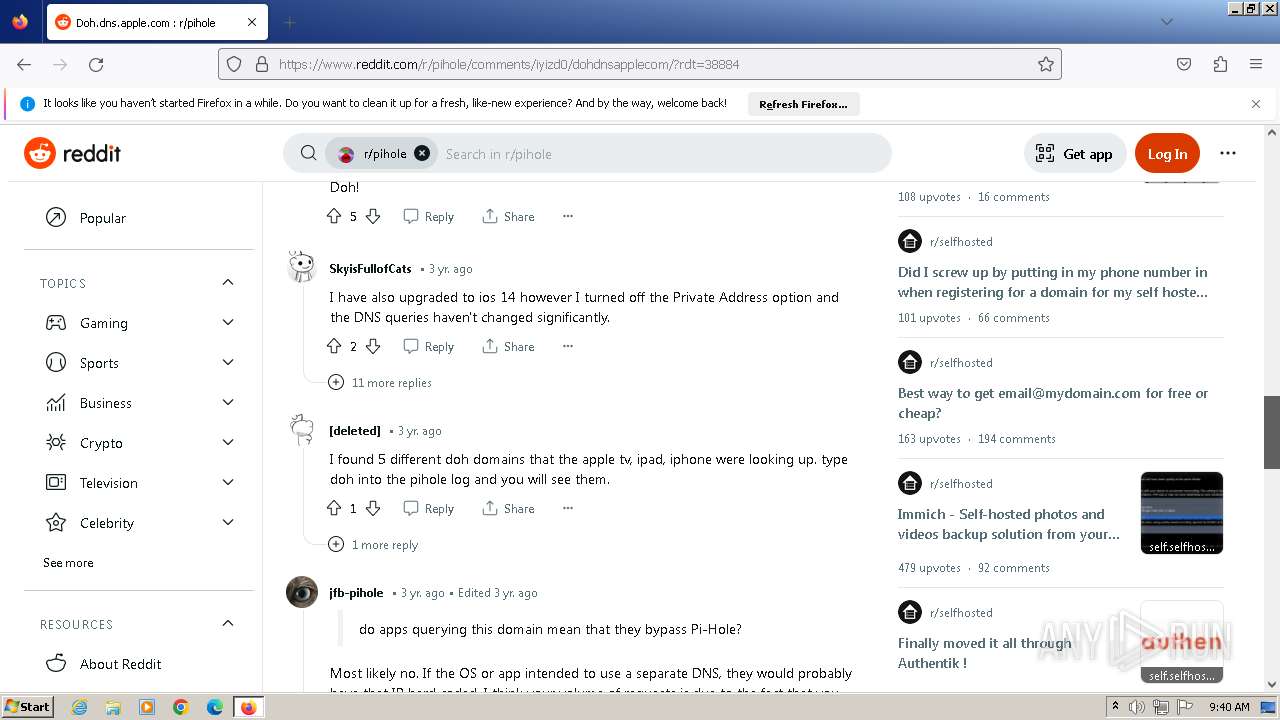Click the Log In button
The image size is (1280, 720).
pyautogui.click(x=1167, y=153)
